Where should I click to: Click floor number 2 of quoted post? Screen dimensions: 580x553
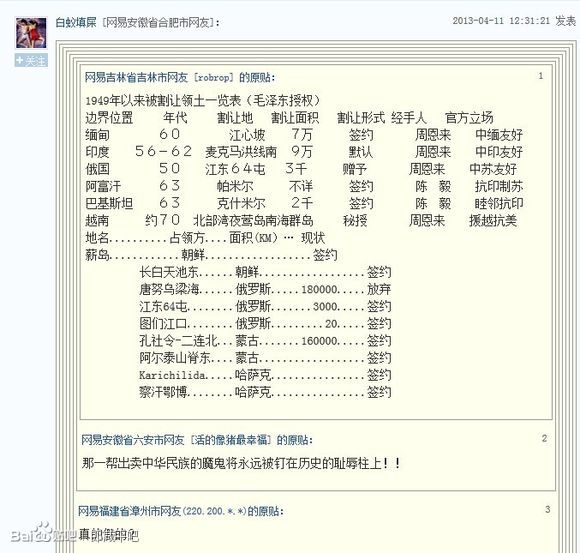point(544,438)
